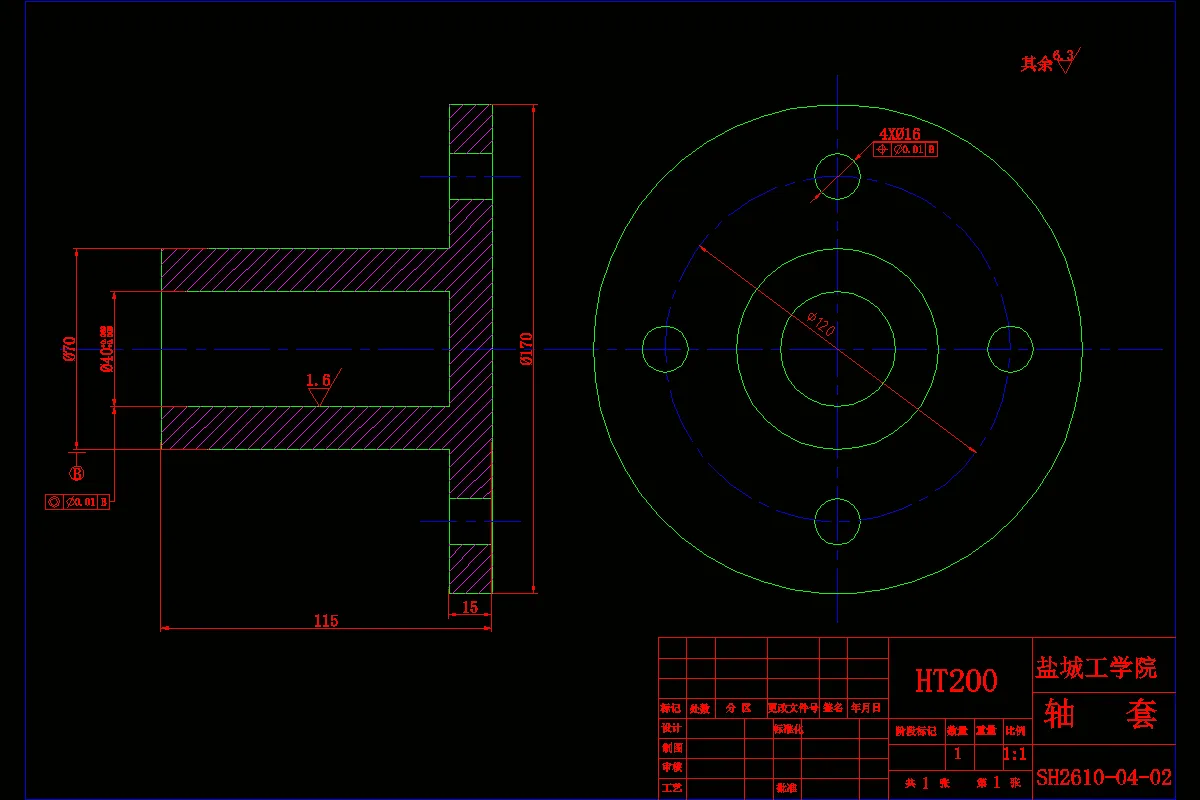Select drawing number SH2610-04-02
1200x800 pixels.
1104,777
